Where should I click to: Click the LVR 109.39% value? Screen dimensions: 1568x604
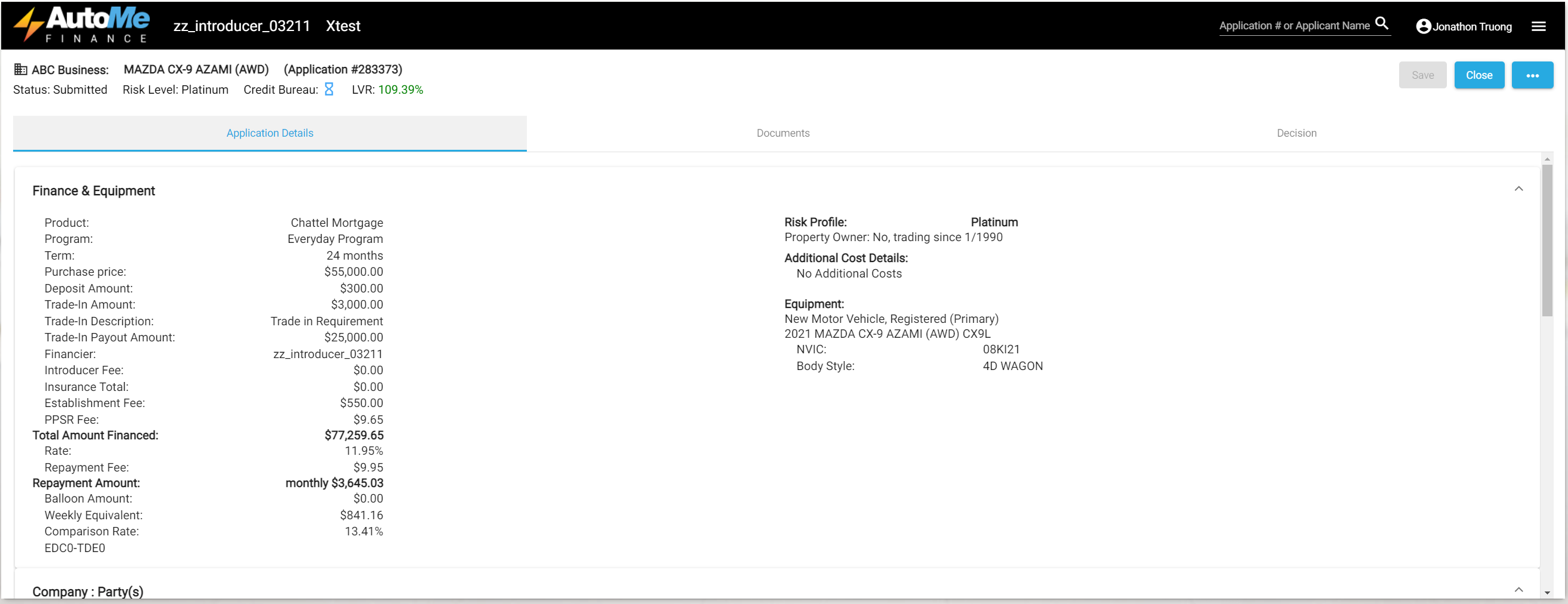[x=400, y=90]
